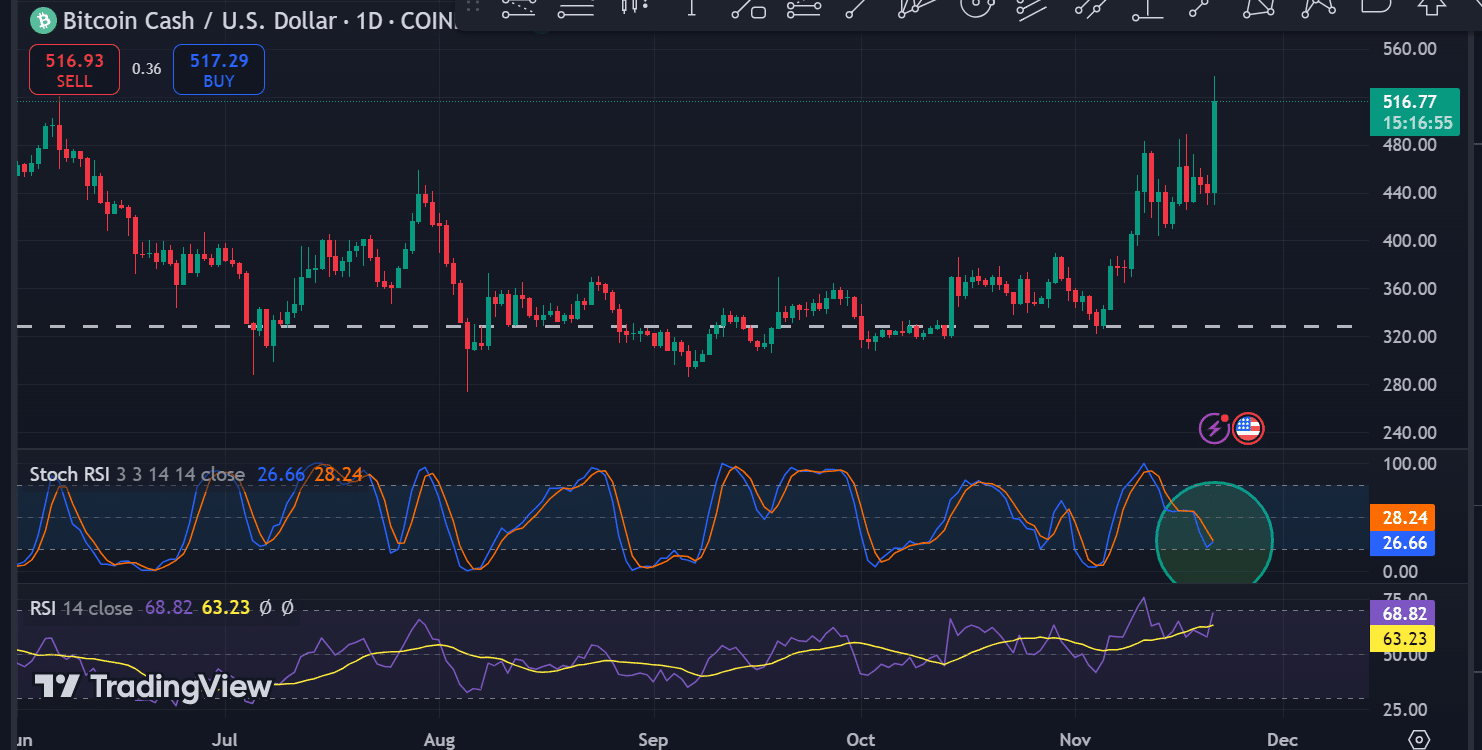Image resolution: width=1482 pixels, height=750 pixels.
Task: Click the Sep label on time axis
Action: 653,740
